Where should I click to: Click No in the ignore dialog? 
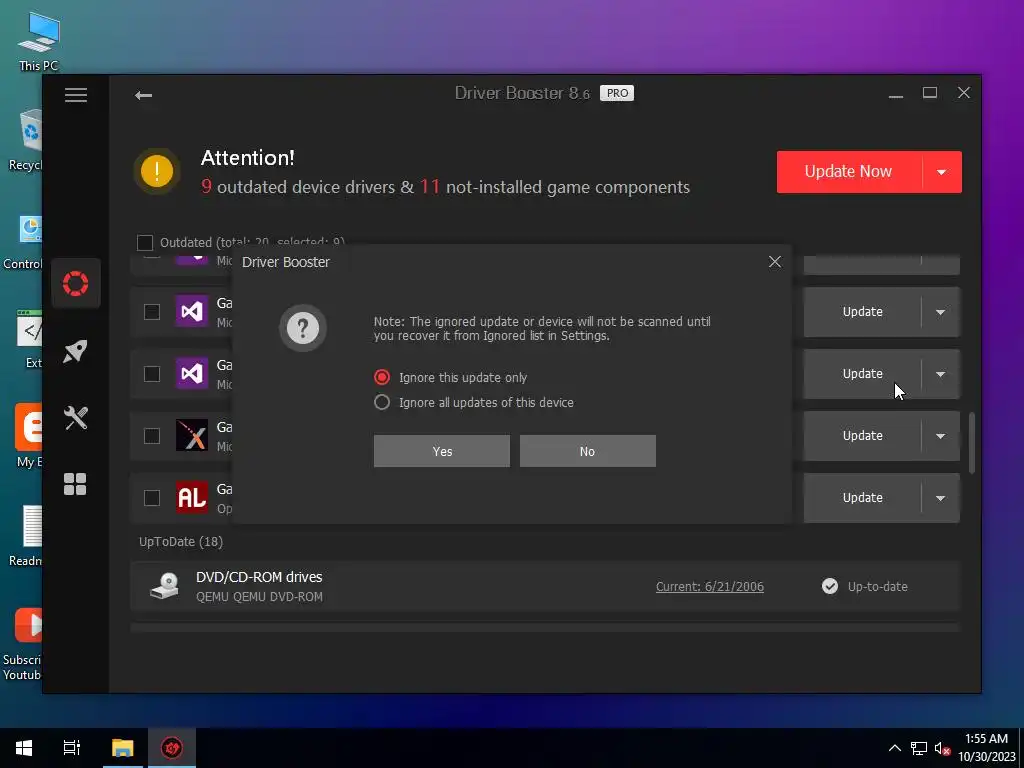588,451
